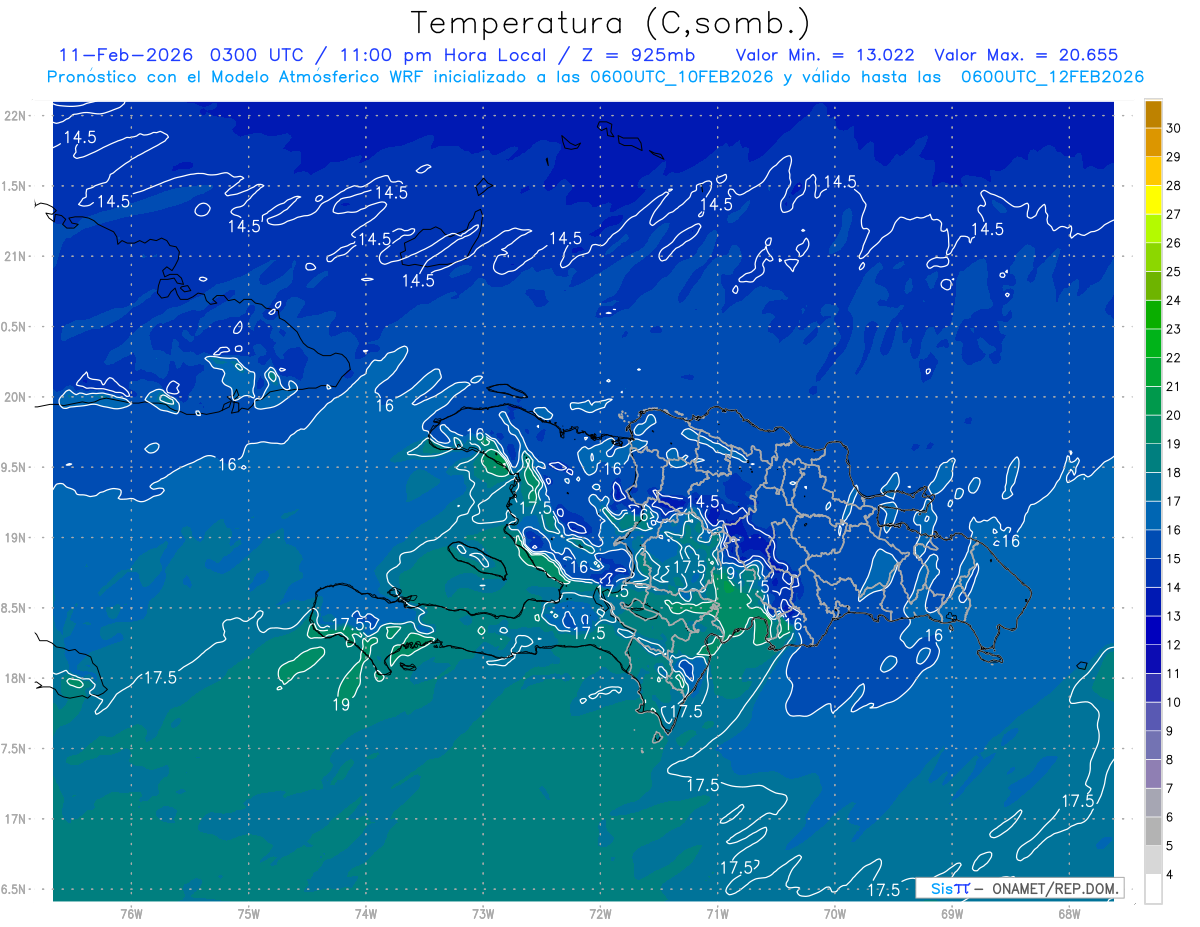Image resolution: width=1200 pixels, height=927 pixels.
Task: Click the "14.5" contour label inside Dominican Republic
Action: 702,501
